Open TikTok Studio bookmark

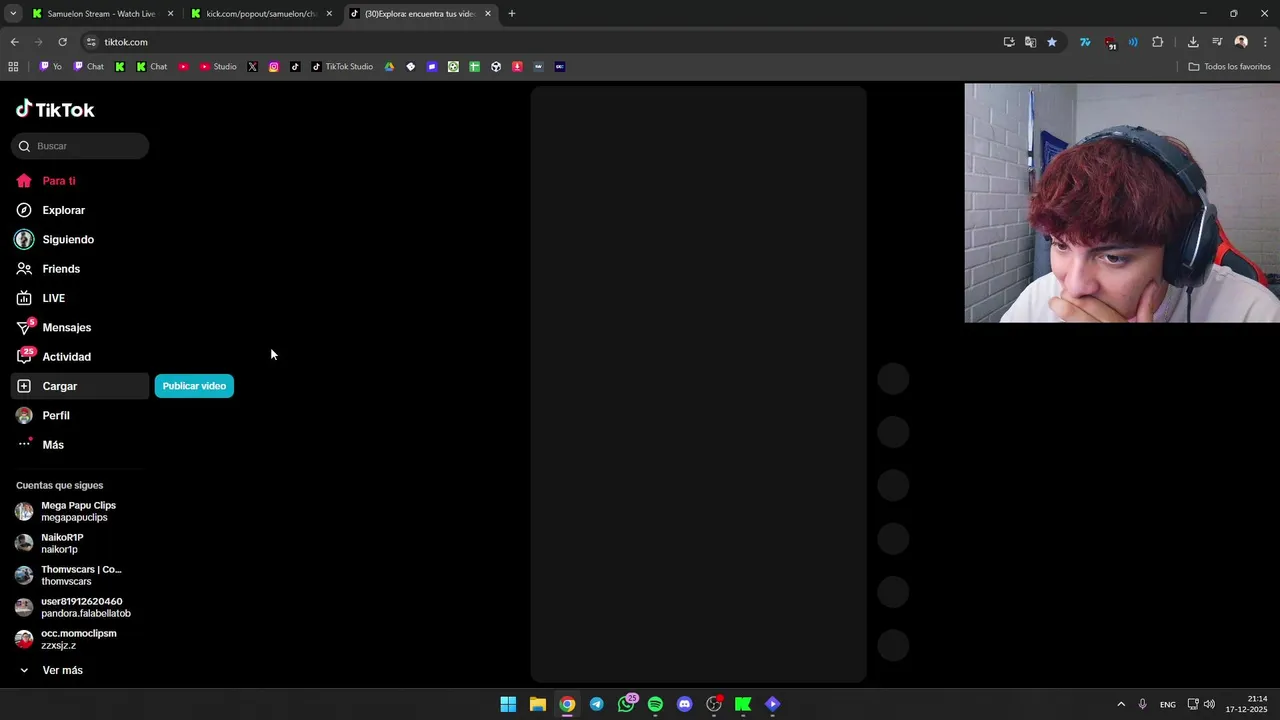[342, 67]
